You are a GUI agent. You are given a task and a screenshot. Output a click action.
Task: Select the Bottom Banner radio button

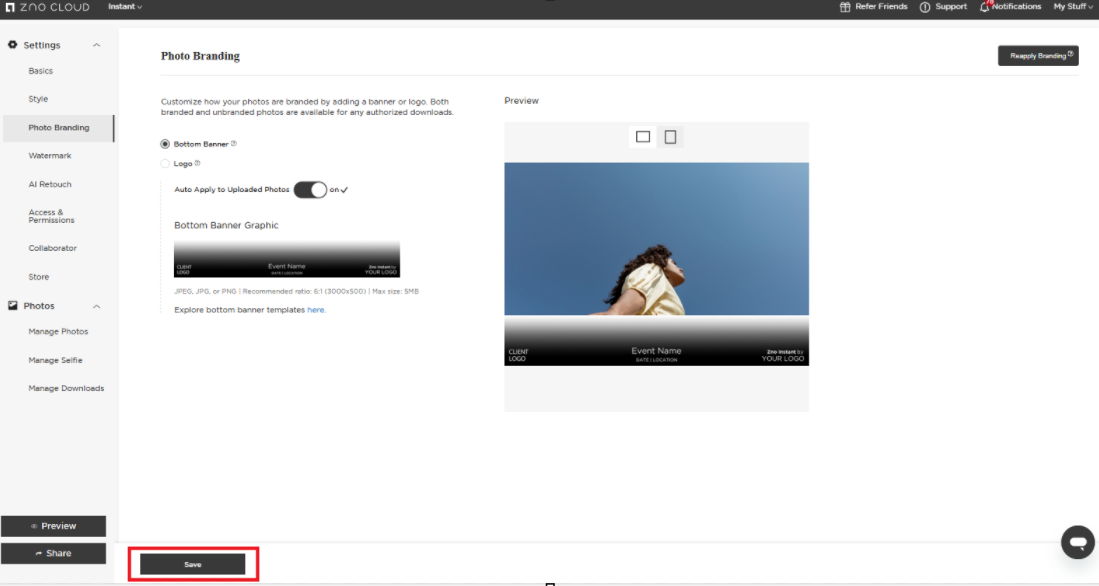coord(165,144)
